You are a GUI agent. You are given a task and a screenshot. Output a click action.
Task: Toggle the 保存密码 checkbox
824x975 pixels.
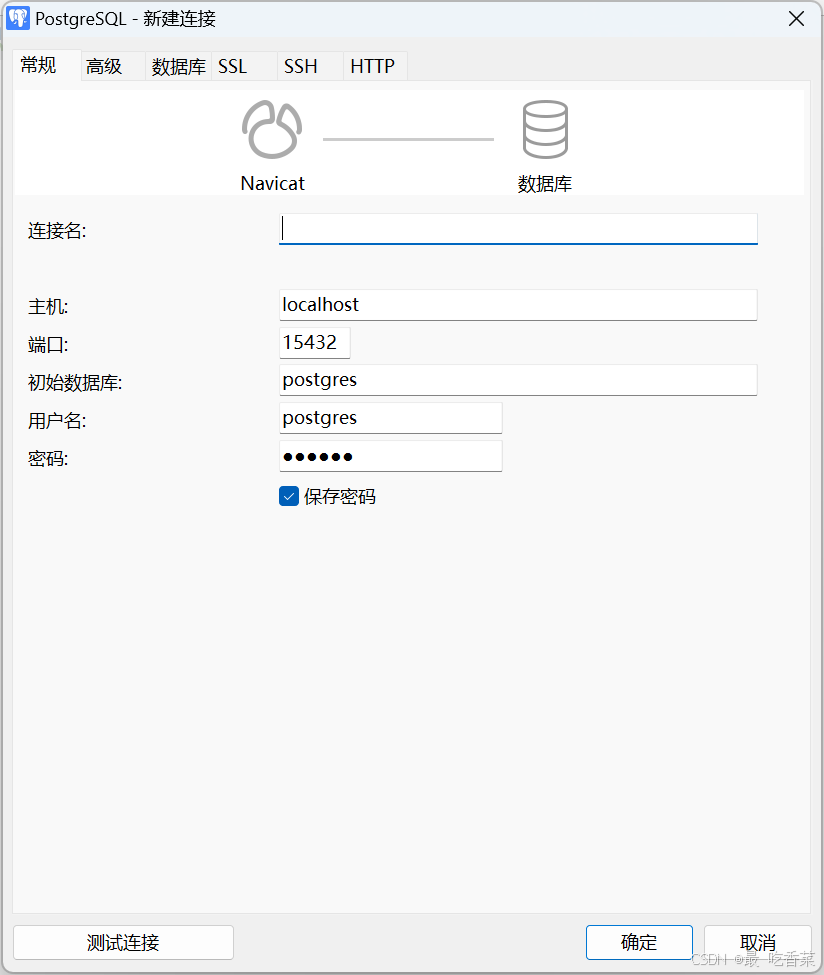(x=289, y=496)
